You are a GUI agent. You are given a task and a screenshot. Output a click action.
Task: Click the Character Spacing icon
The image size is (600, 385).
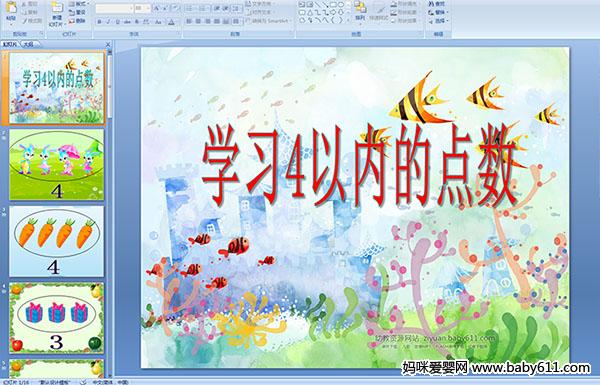point(146,22)
